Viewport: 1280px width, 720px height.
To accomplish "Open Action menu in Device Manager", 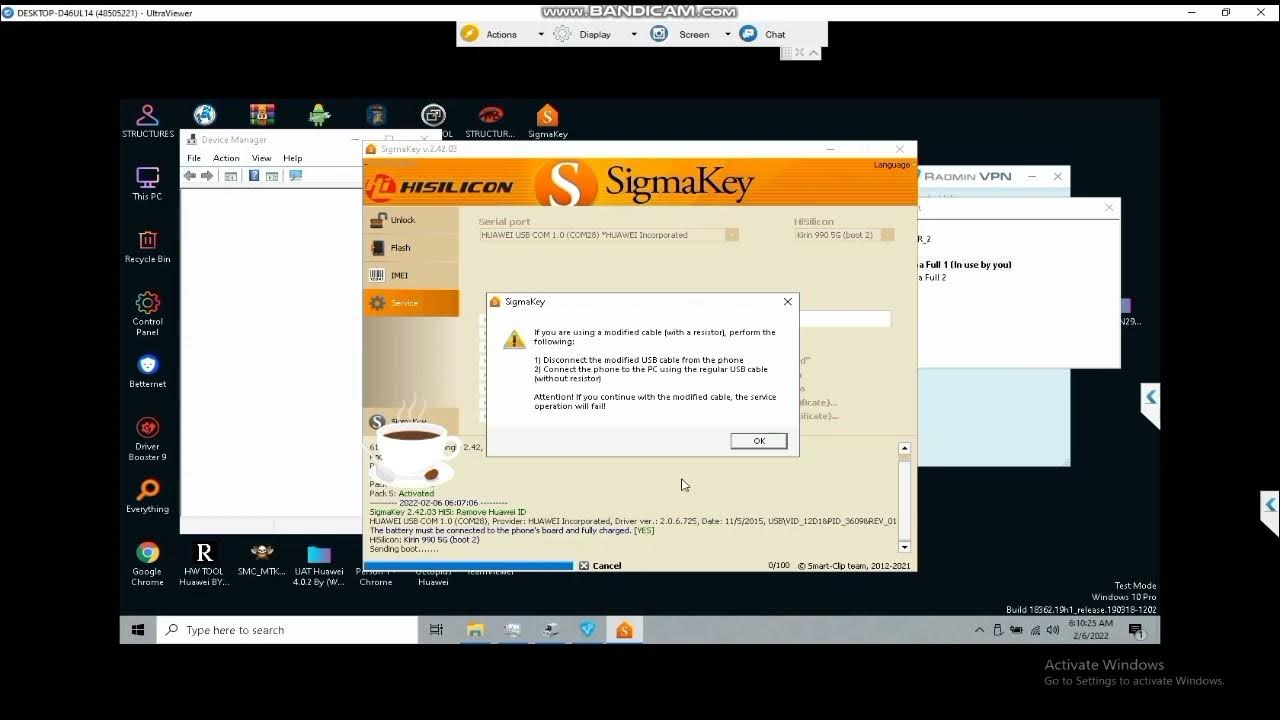I will pos(226,158).
